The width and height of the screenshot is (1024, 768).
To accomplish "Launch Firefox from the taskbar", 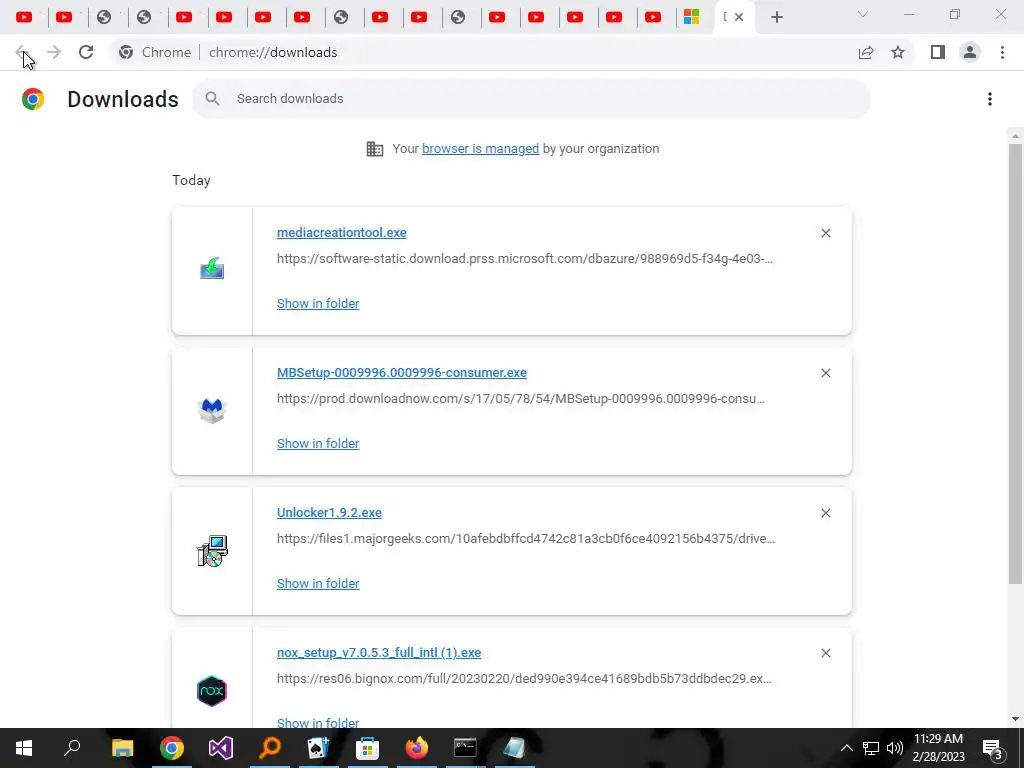I will pyautogui.click(x=417, y=748).
